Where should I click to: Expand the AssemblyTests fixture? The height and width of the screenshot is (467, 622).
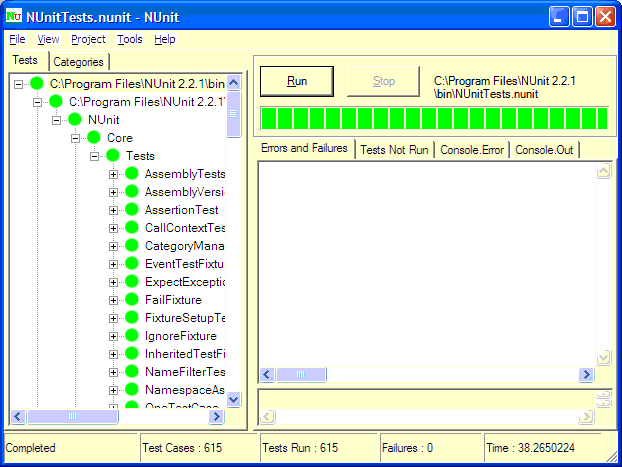click(113, 174)
